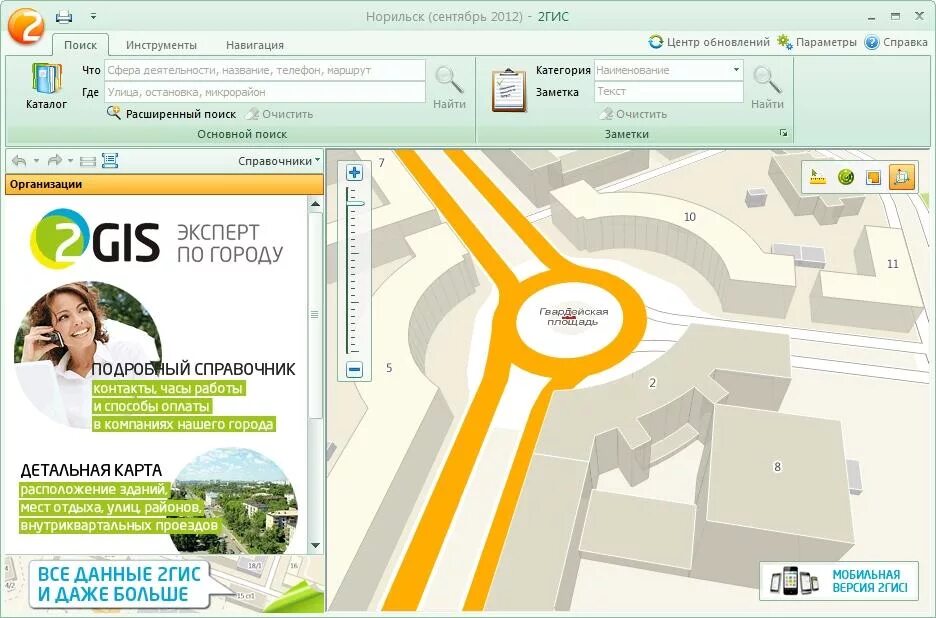Click building number 5 on map
Image resolution: width=936 pixels, height=618 pixels.
pyautogui.click(x=389, y=368)
